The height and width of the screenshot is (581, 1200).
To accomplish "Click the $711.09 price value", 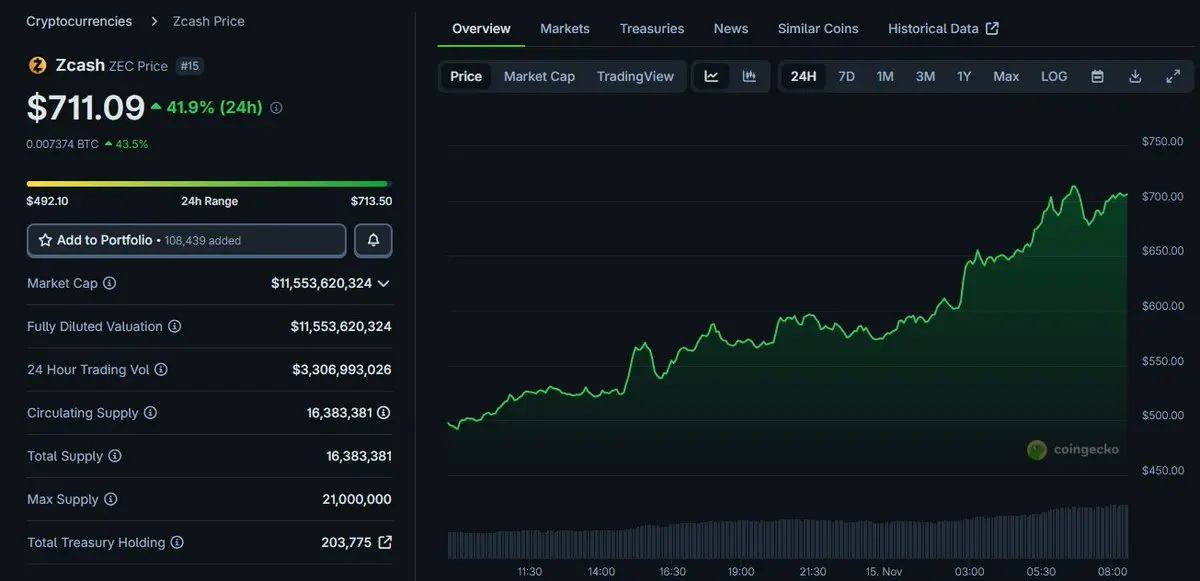I will coord(86,107).
